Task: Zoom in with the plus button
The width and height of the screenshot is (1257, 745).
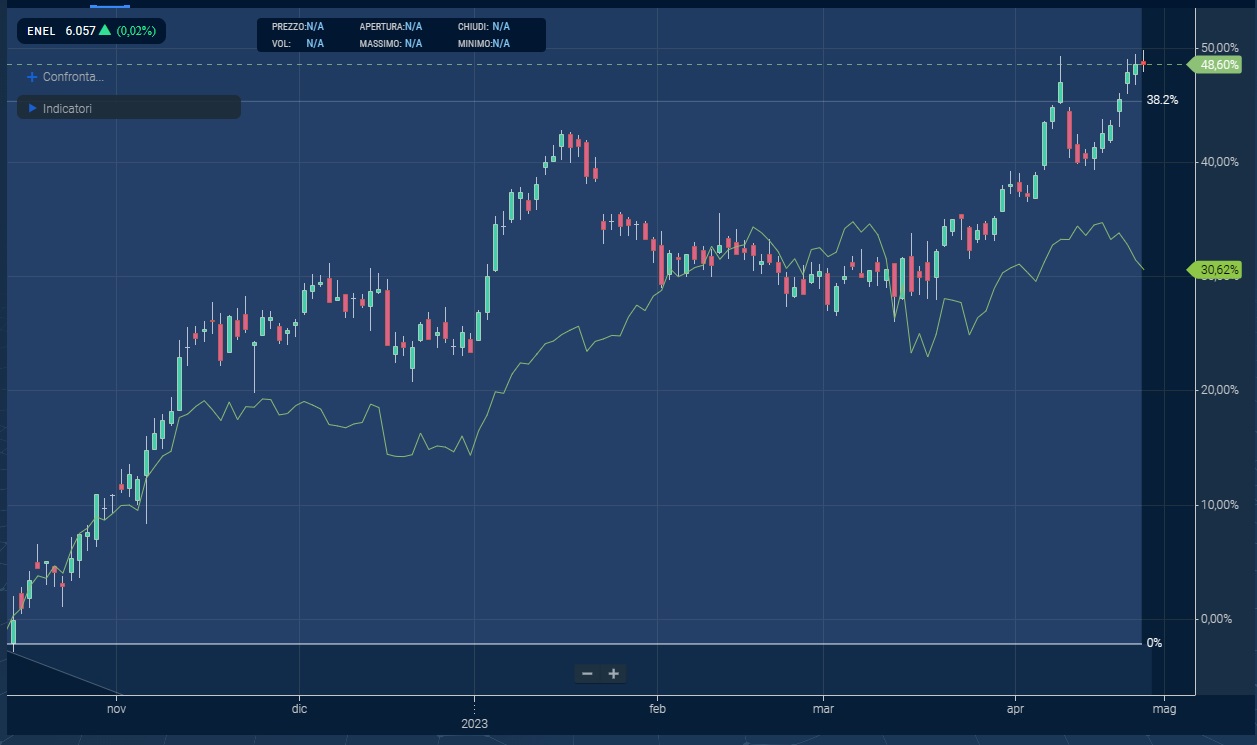Action: click(x=614, y=673)
